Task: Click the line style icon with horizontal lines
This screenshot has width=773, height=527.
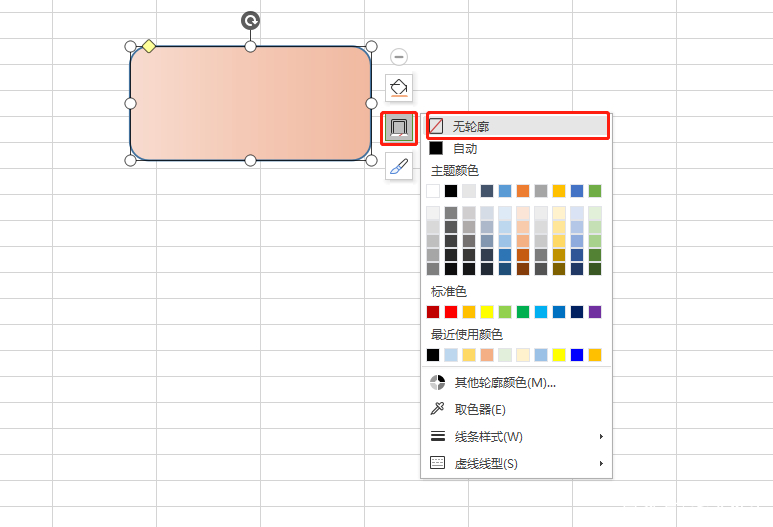Action: pyautogui.click(x=438, y=436)
